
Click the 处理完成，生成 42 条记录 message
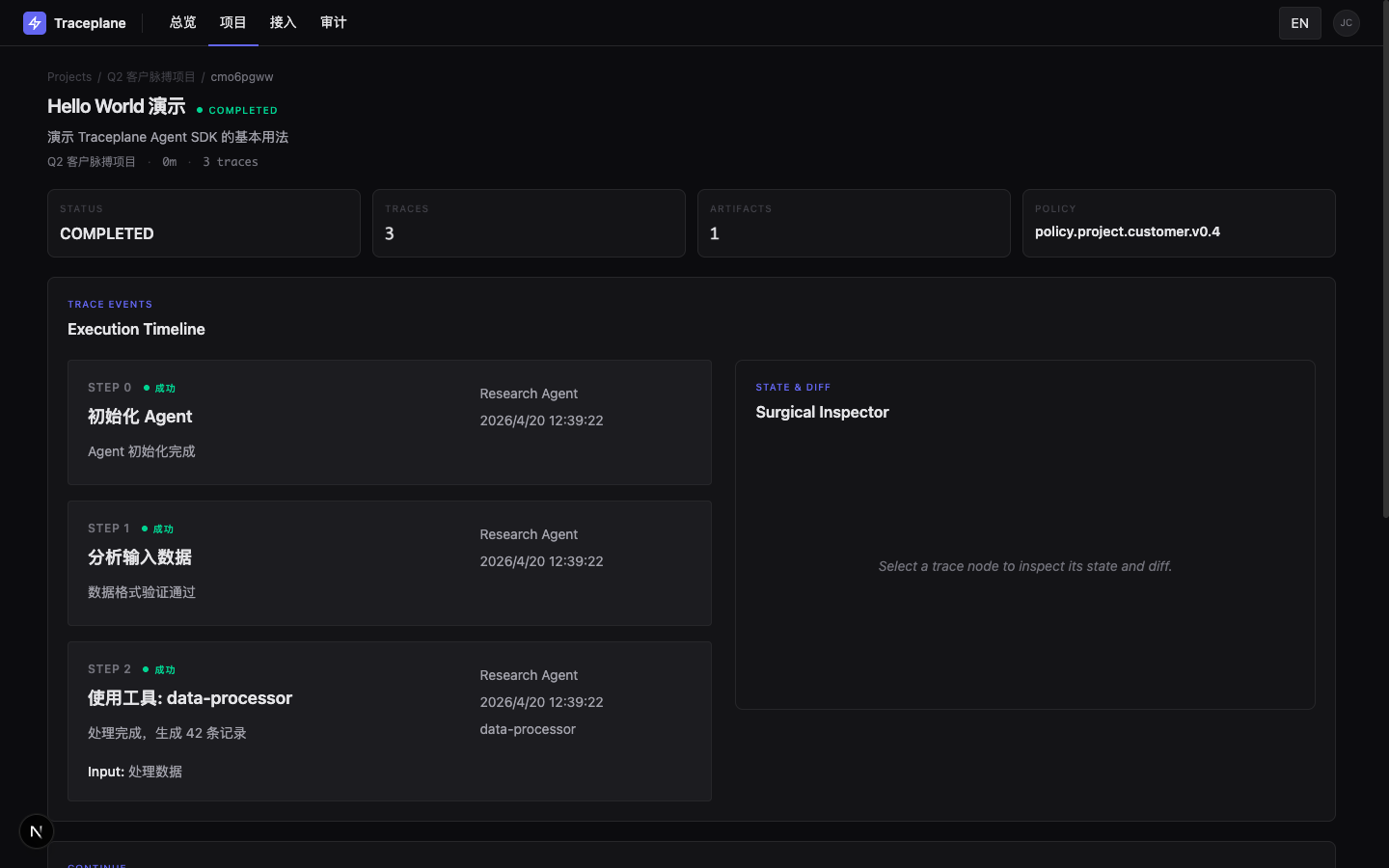[x=167, y=733]
